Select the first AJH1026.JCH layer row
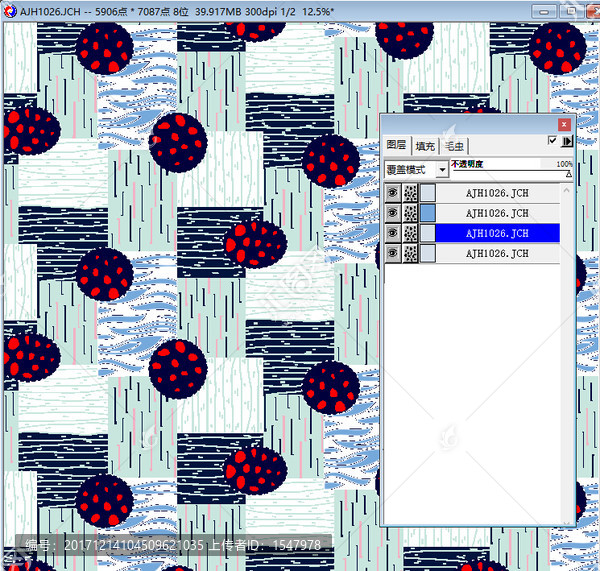The height and width of the screenshot is (571, 600). [x=497, y=193]
